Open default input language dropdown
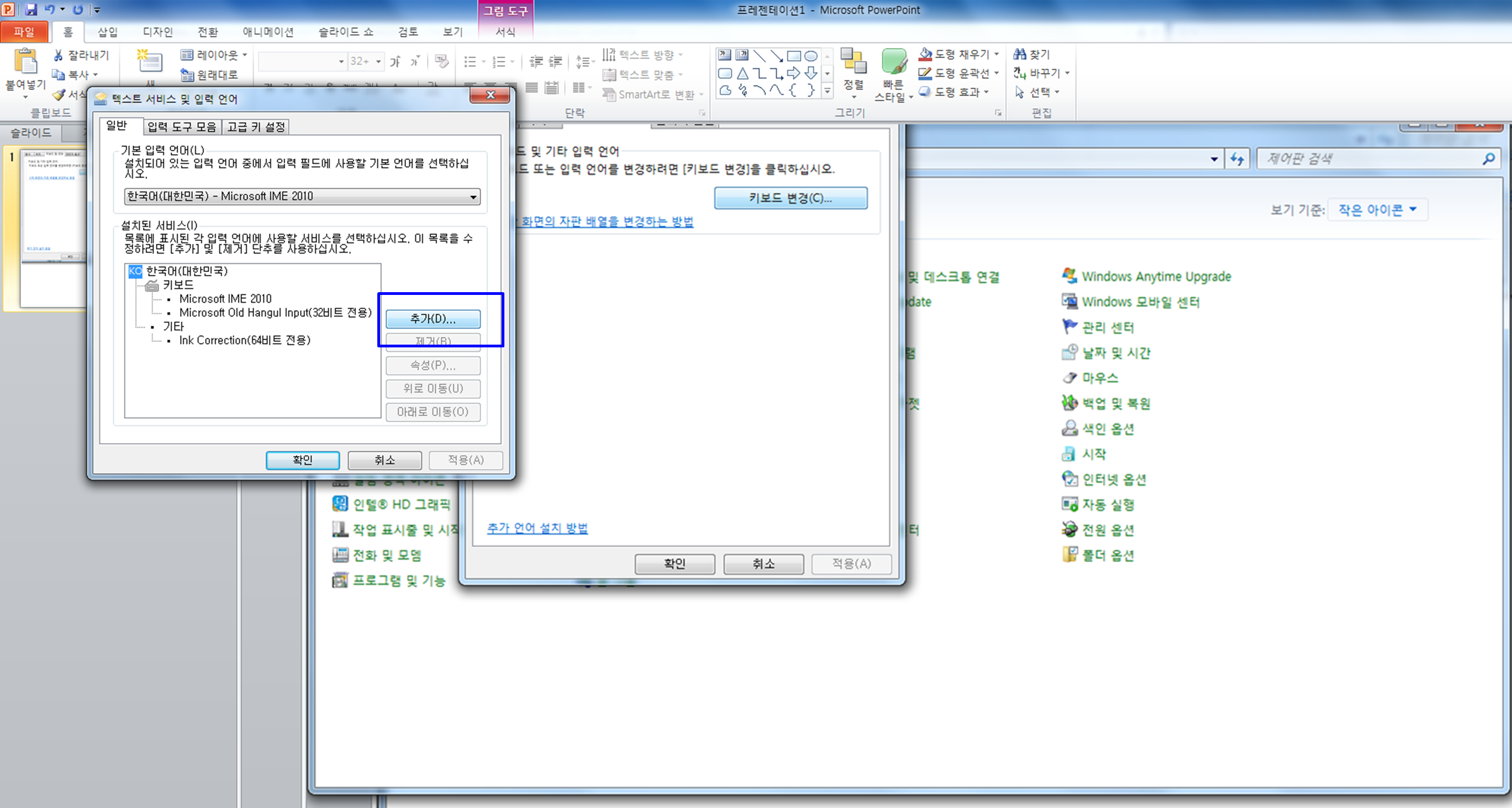 (x=473, y=197)
